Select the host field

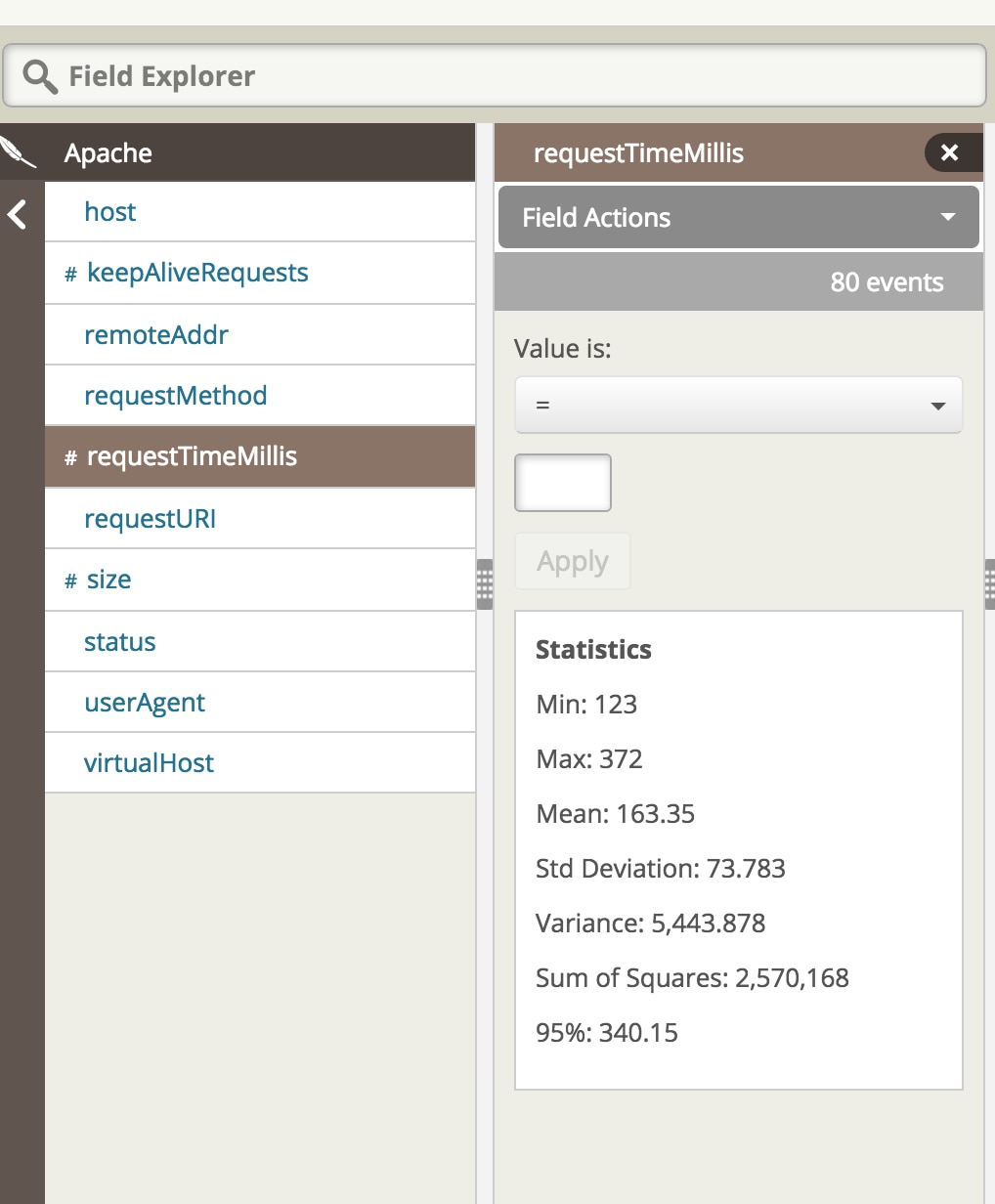tap(110, 212)
